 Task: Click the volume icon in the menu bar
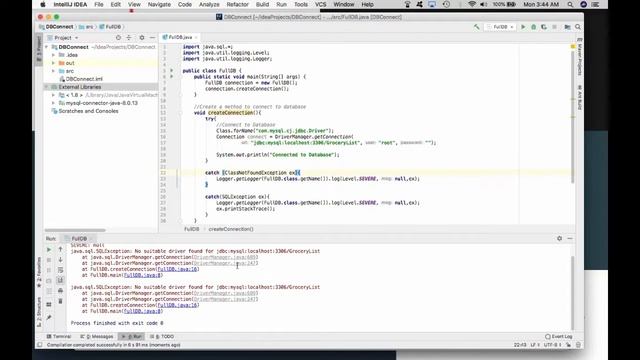(483, 4)
